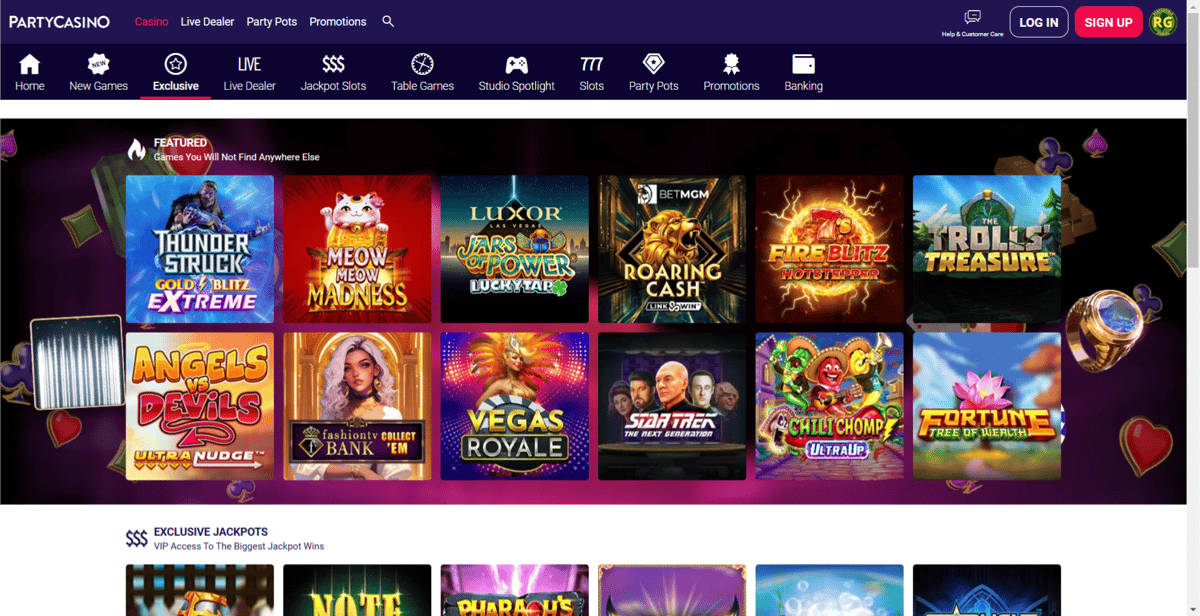The height and width of the screenshot is (616, 1200).
Task: Open Banking wallet icon
Action: coord(803,64)
